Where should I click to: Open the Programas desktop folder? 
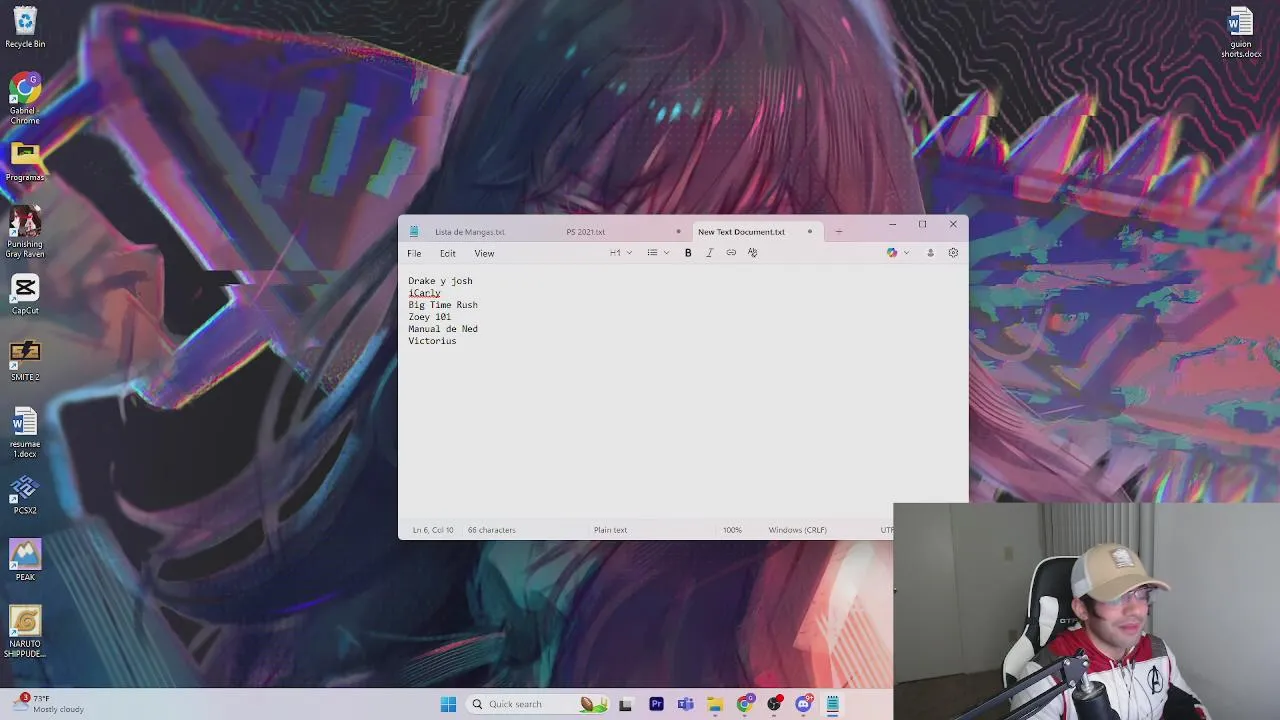(25, 162)
